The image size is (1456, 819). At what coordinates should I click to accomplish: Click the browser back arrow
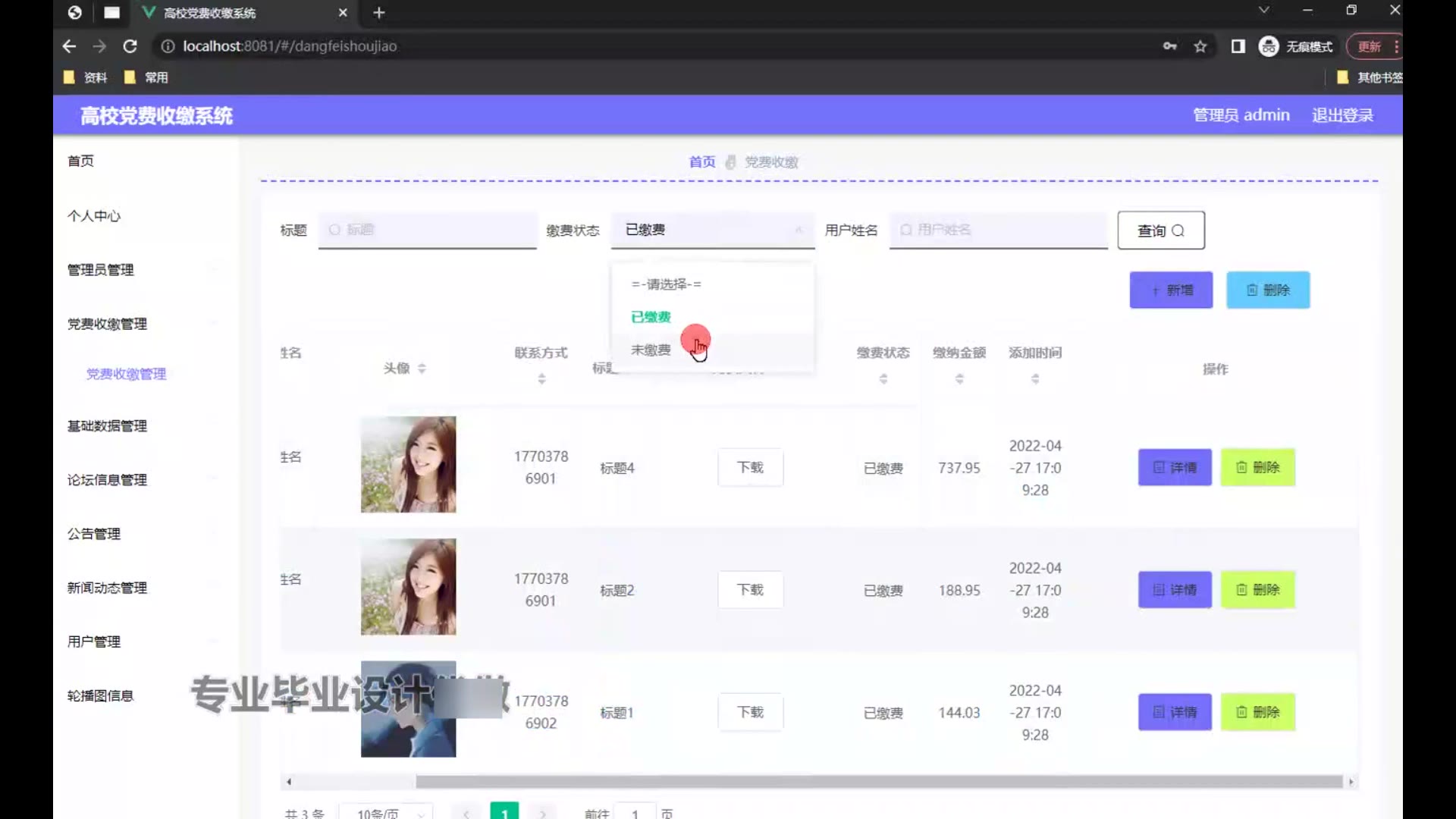click(x=69, y=46)
